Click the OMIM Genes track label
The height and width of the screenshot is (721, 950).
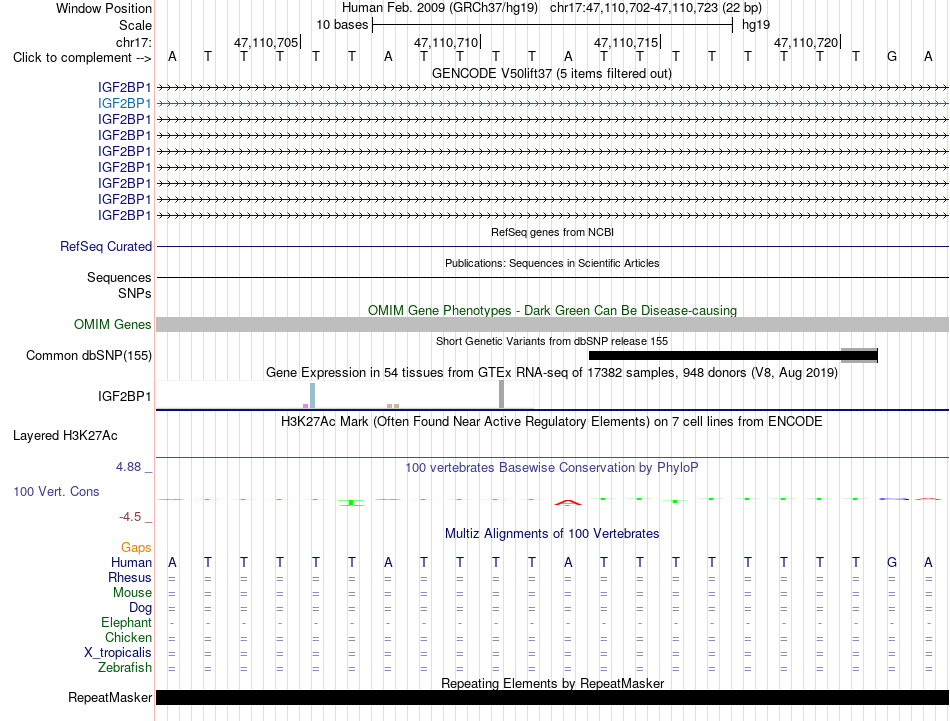click(112, 325)
